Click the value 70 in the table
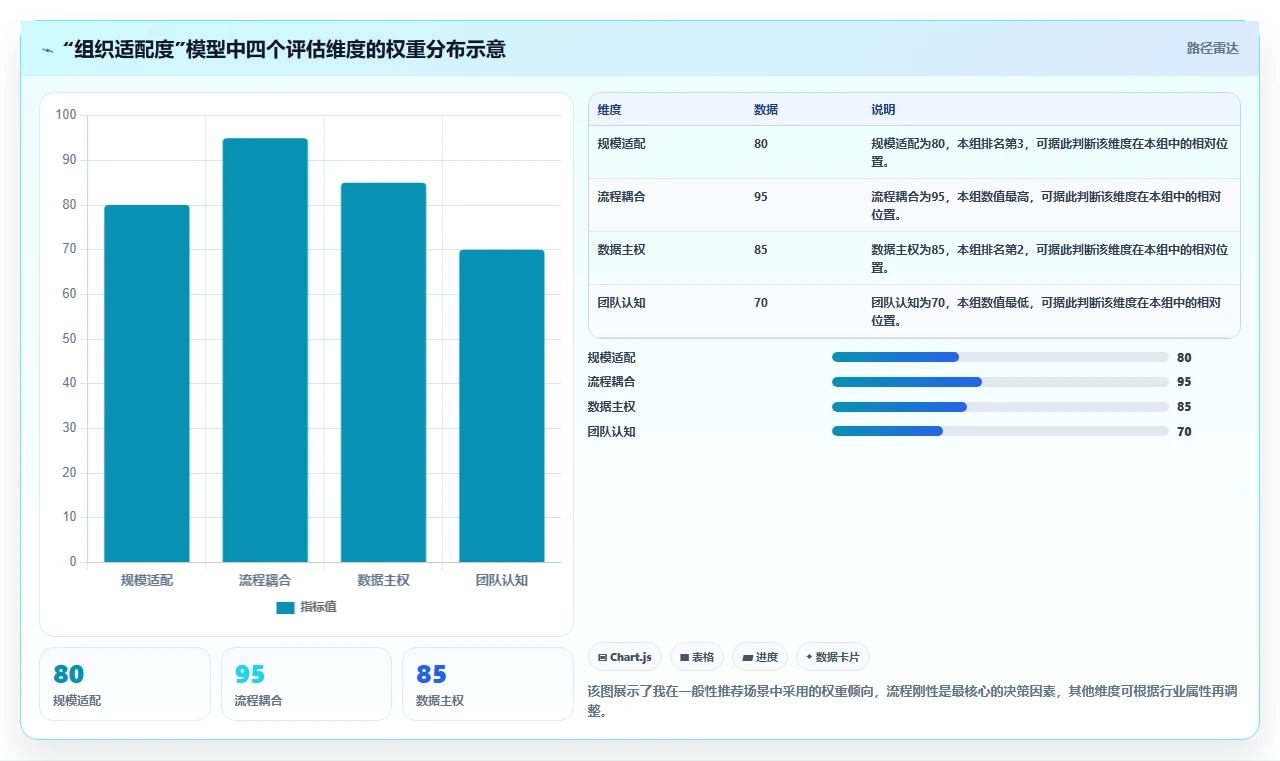Viewport: 1280px width, 761px height. [x=761, y=303]
